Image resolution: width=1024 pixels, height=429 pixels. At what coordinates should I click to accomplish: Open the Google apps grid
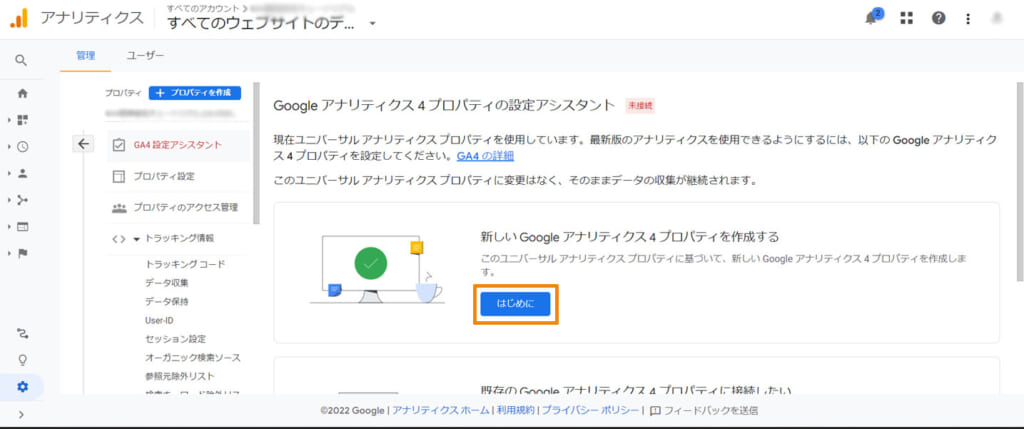point(906,18)
